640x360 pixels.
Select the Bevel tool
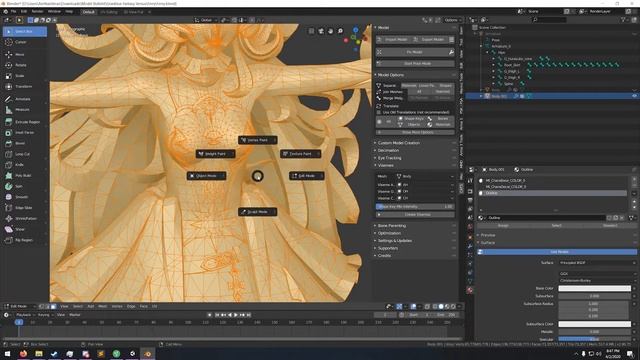tap(24, 143)
